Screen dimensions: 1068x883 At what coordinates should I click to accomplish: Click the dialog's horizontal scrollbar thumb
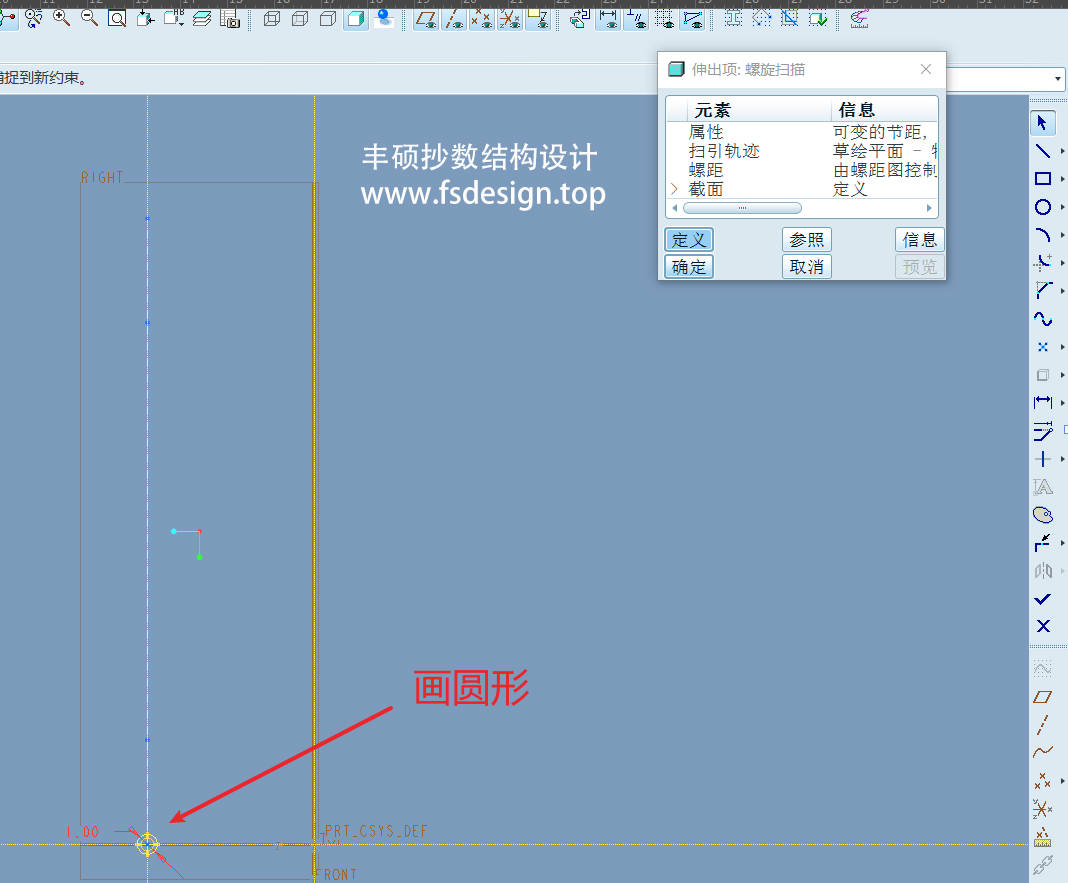(742, 208)
